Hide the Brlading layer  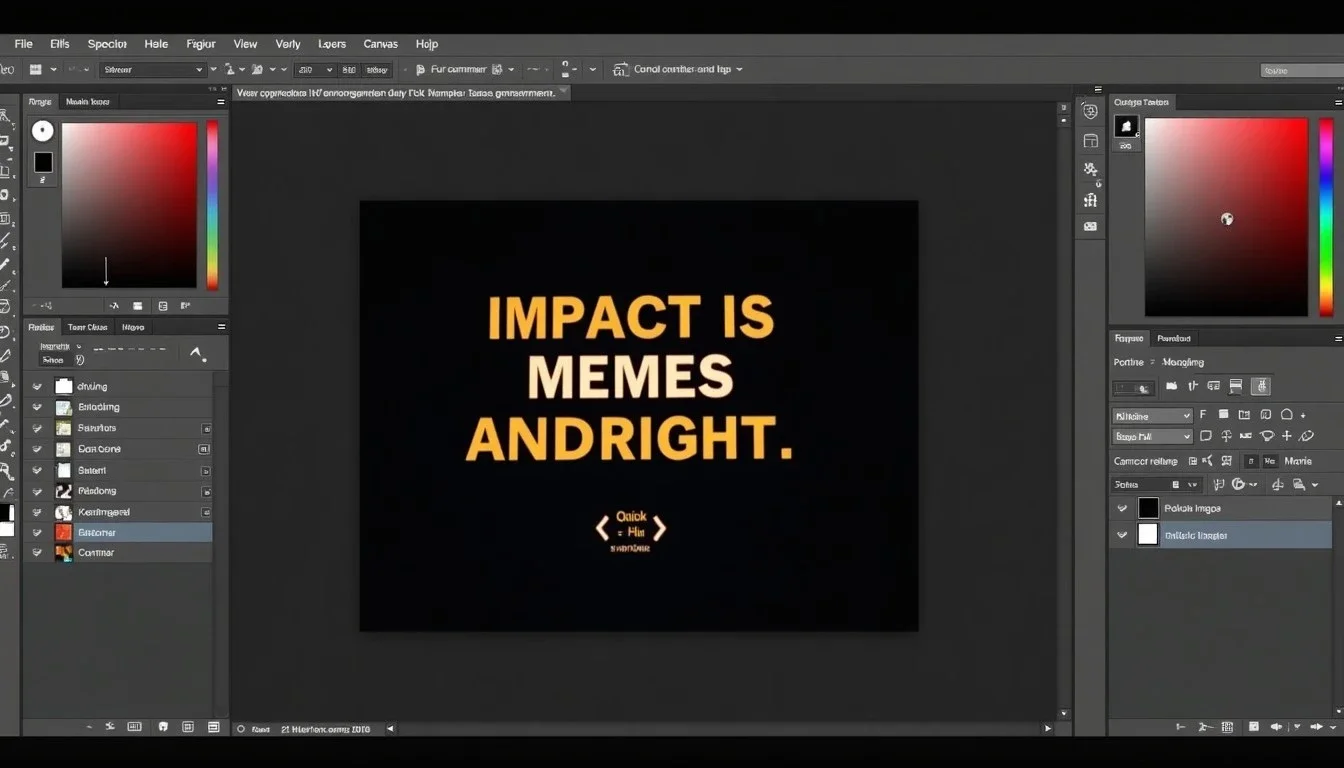(x=37, y=407)
